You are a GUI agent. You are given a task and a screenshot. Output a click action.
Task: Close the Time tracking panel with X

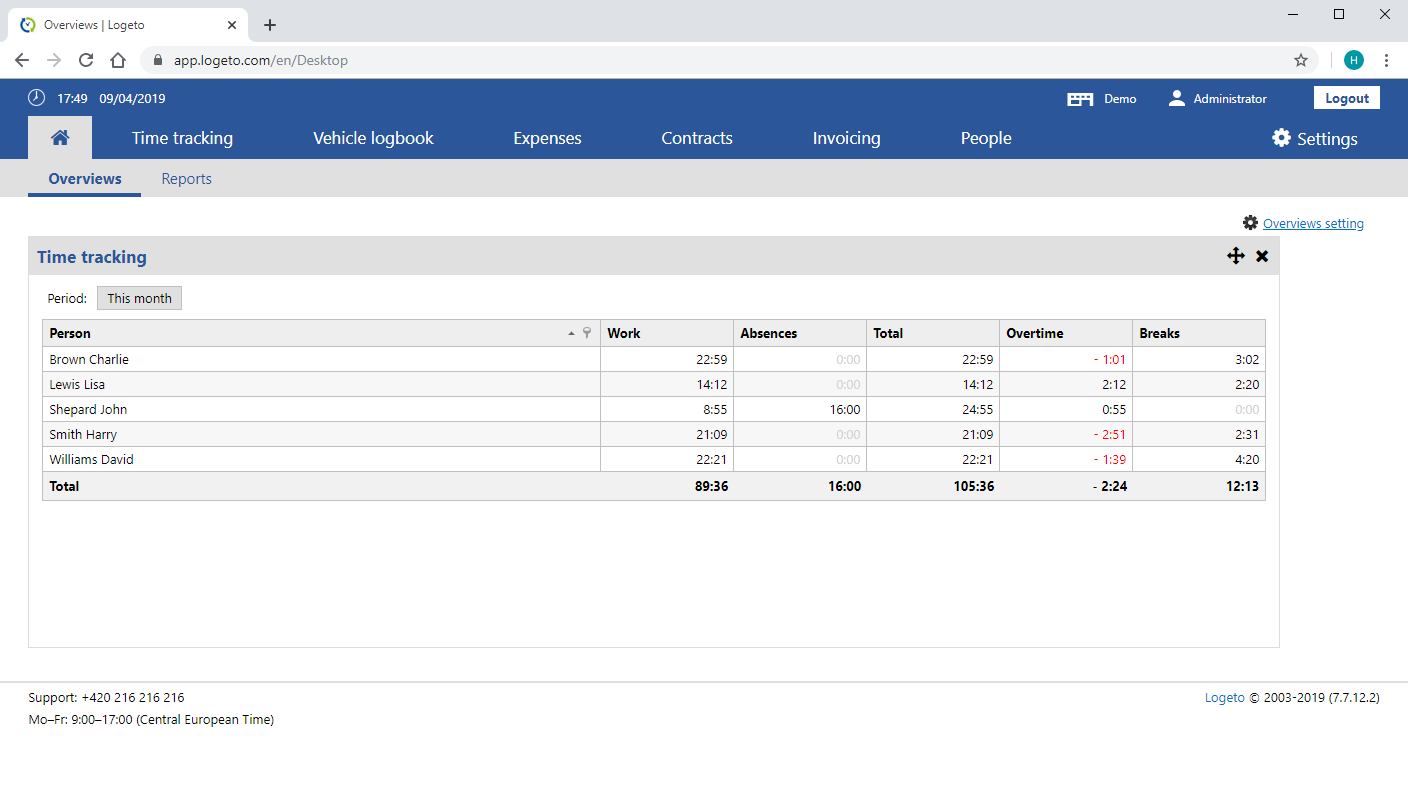click(x=1262, y=256)
